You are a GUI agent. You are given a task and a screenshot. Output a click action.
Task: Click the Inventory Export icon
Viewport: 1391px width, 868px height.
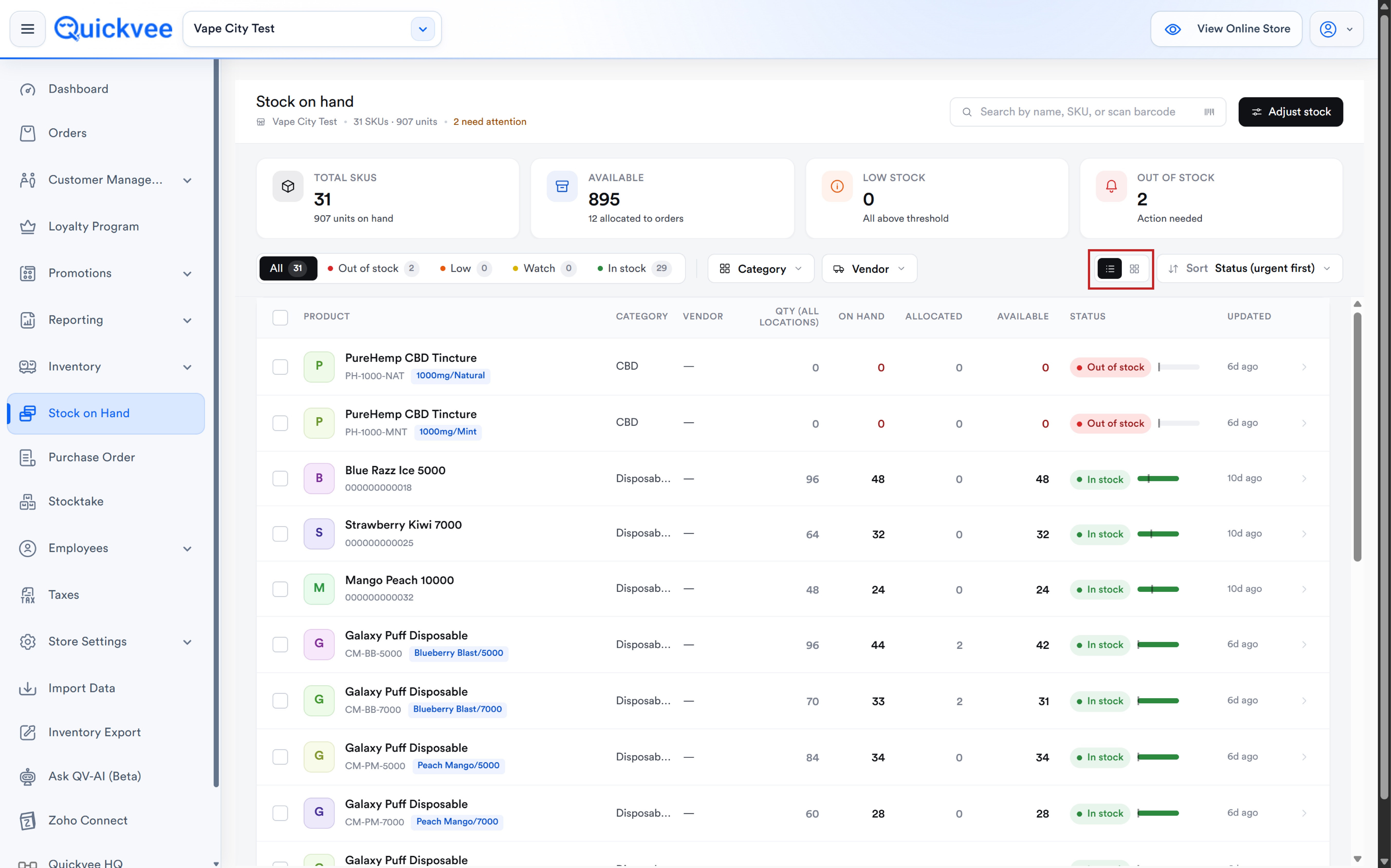coord(27,733)
